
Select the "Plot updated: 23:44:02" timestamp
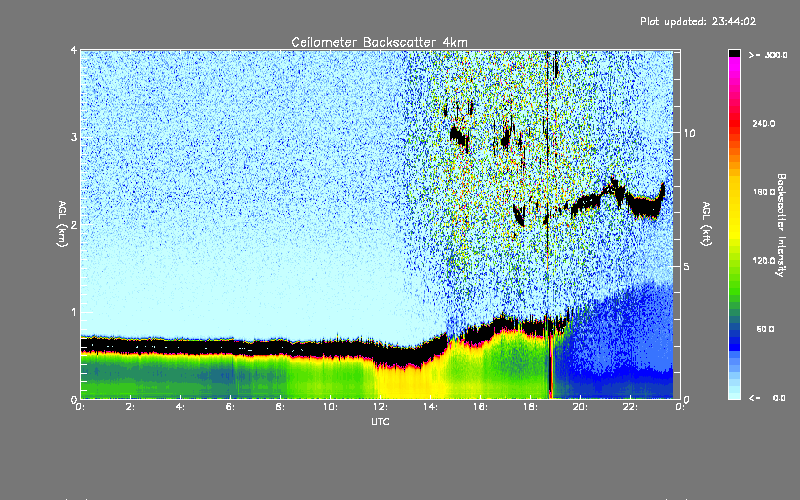point(698,21)
